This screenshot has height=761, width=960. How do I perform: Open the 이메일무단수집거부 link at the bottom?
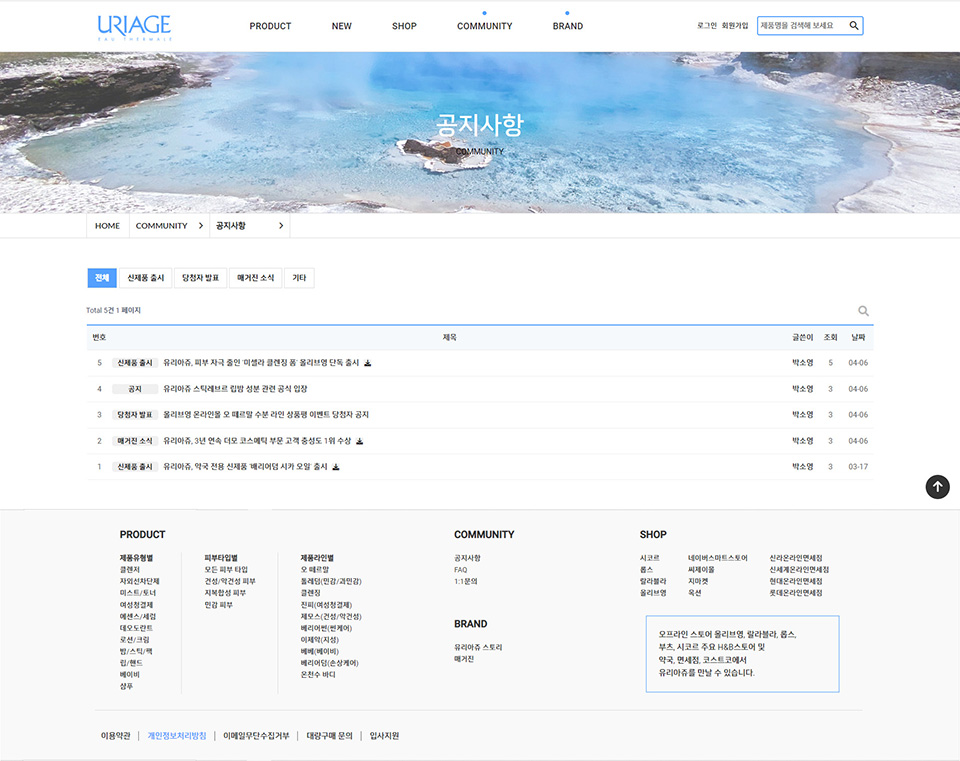point(256,736)
